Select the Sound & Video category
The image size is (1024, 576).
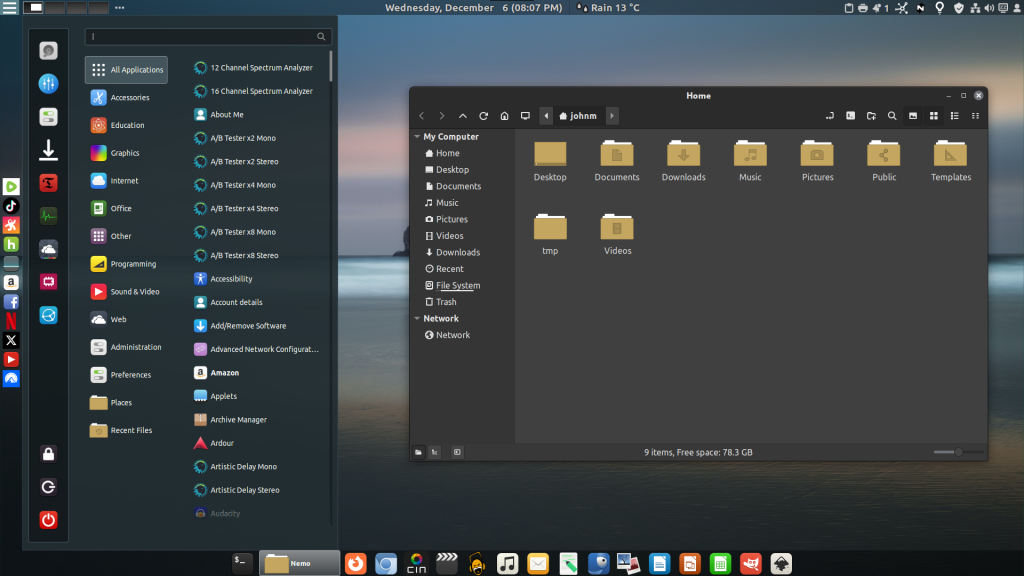tap(134, 292)
